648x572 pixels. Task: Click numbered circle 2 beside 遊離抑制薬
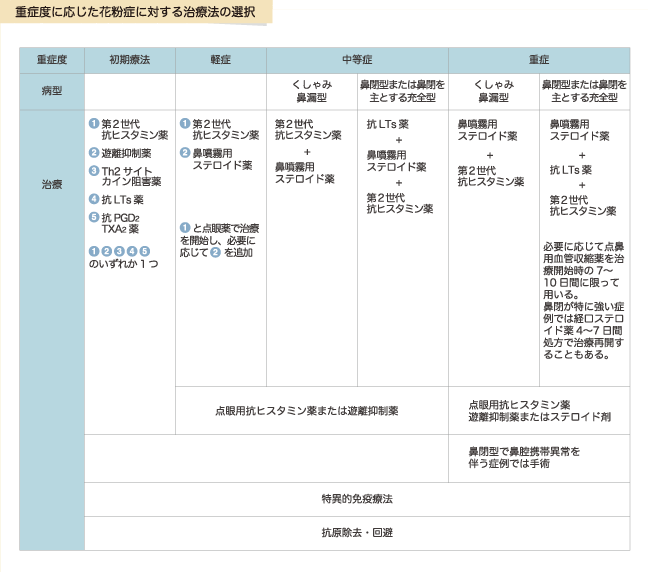pos(94,153)
